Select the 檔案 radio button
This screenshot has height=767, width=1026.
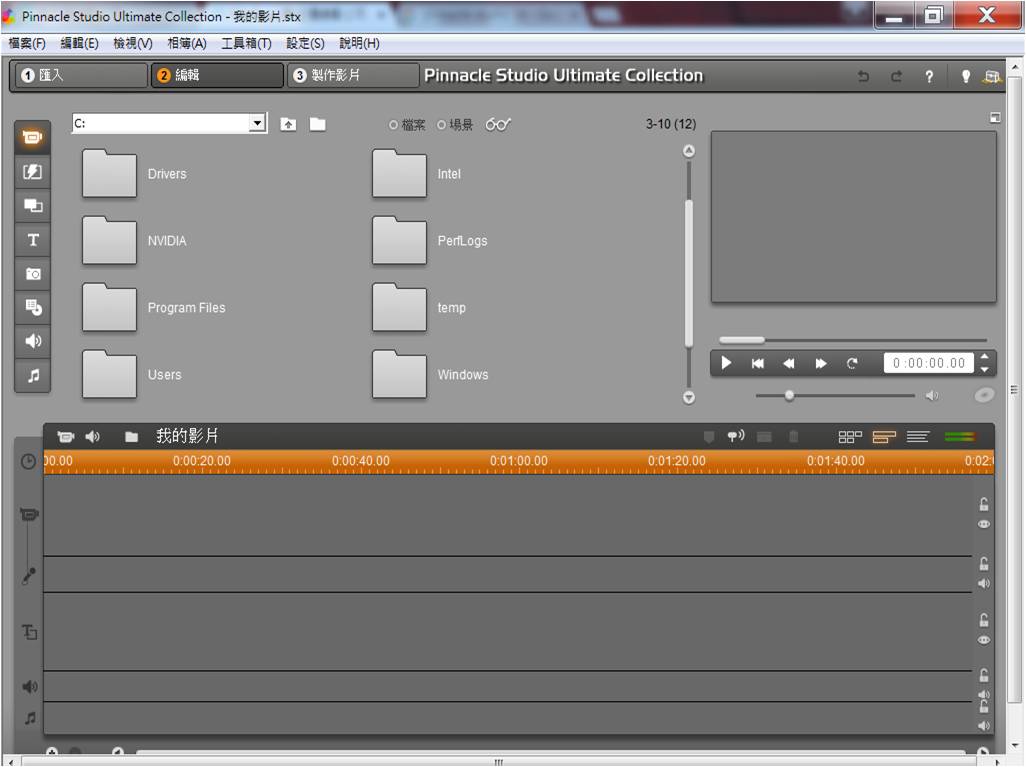point(394,125)
